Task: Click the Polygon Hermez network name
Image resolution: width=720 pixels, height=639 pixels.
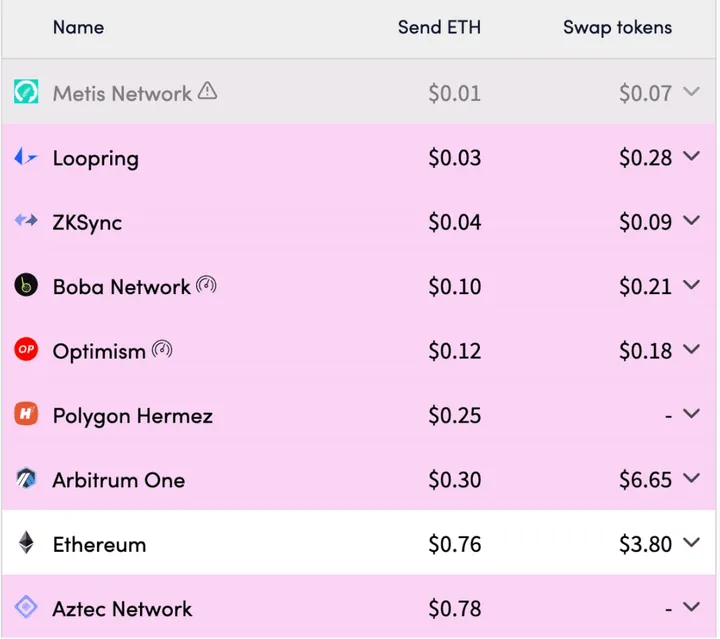Action: (x=133, y=416)
